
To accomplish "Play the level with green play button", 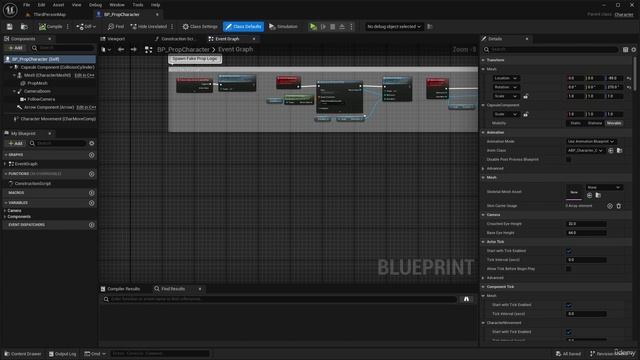I will click(x=313, y=27).
